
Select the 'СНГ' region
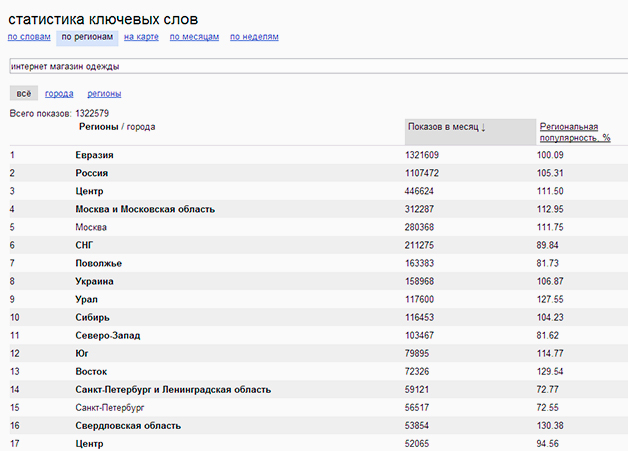click(x=84, y=245)
